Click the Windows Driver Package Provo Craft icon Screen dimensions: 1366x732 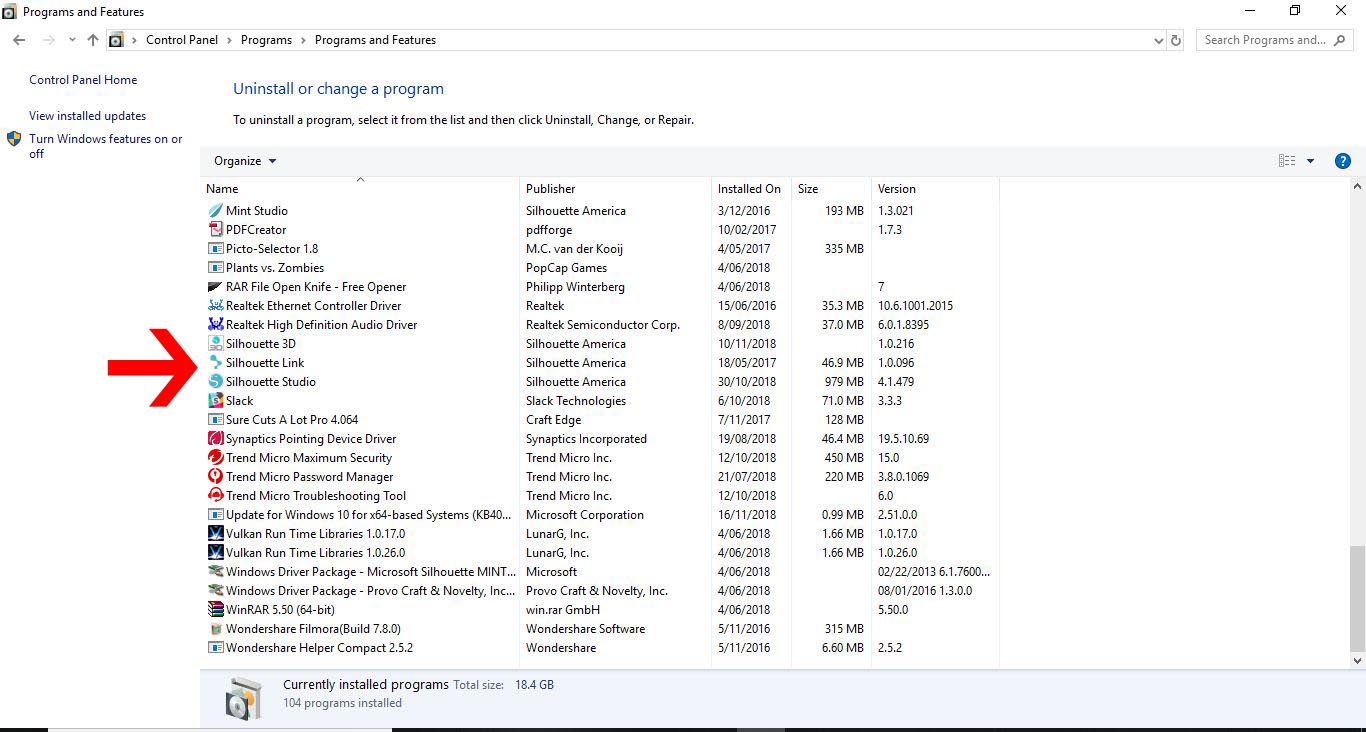(x=215, y=591)
